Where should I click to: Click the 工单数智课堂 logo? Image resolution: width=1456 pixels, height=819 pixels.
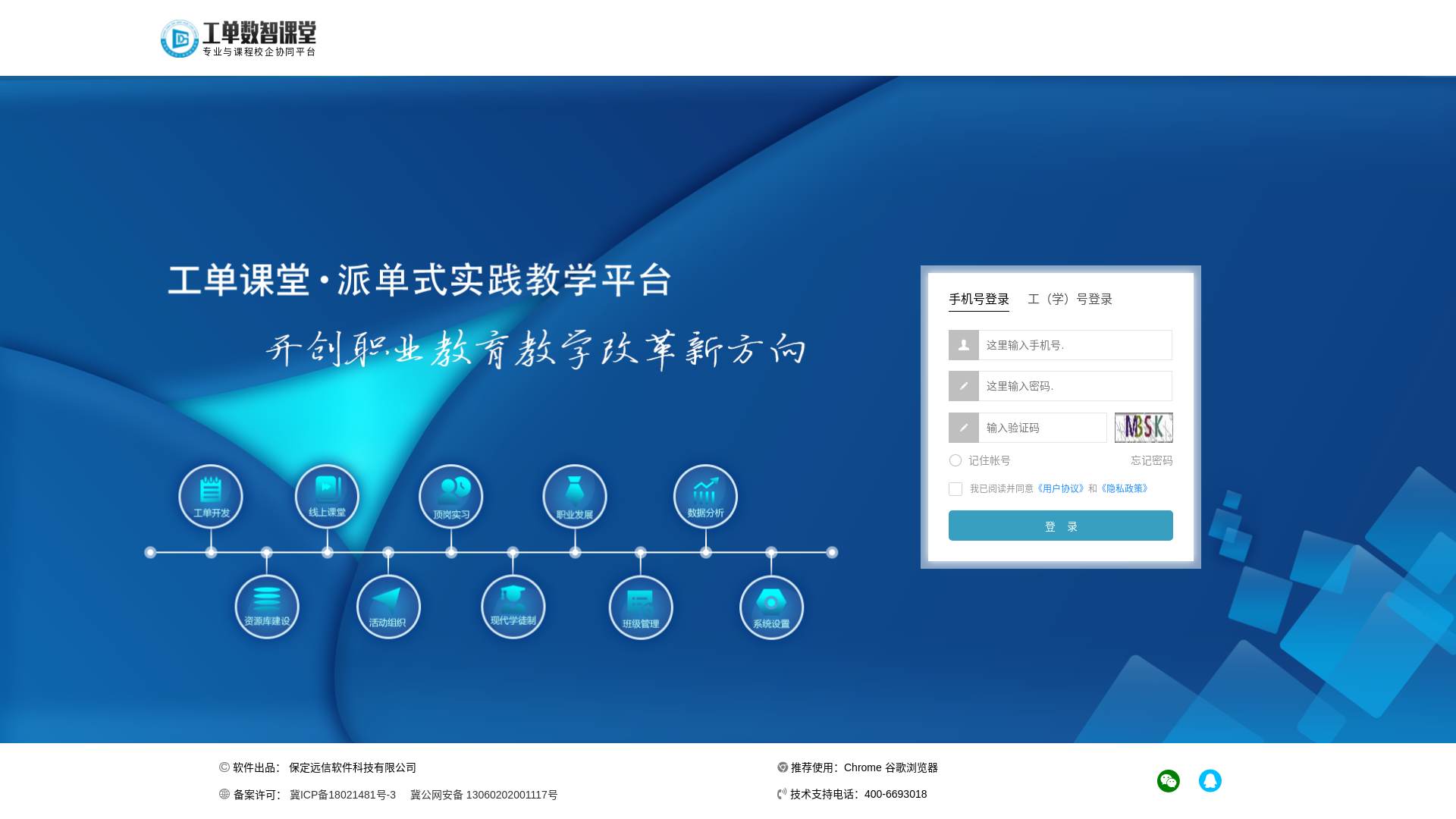click(238, 39)
